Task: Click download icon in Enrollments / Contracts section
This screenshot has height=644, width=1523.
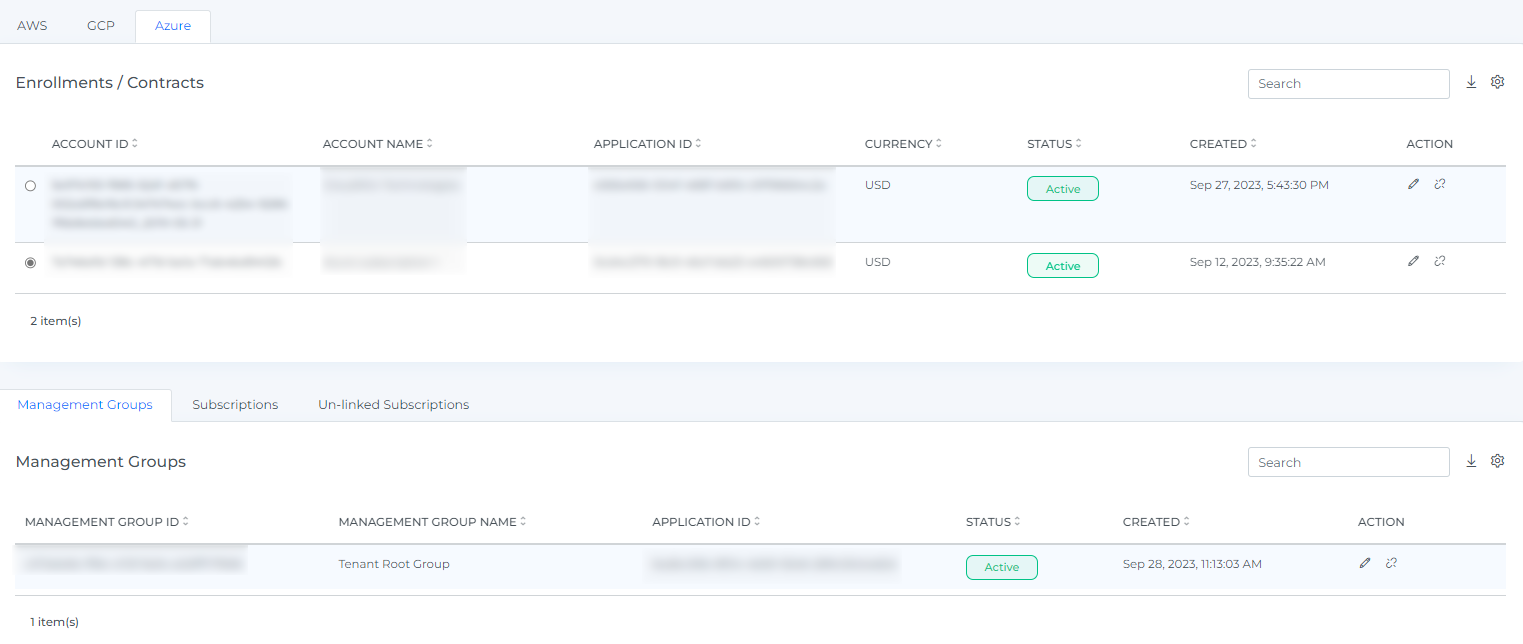Action: point(1471,83)
